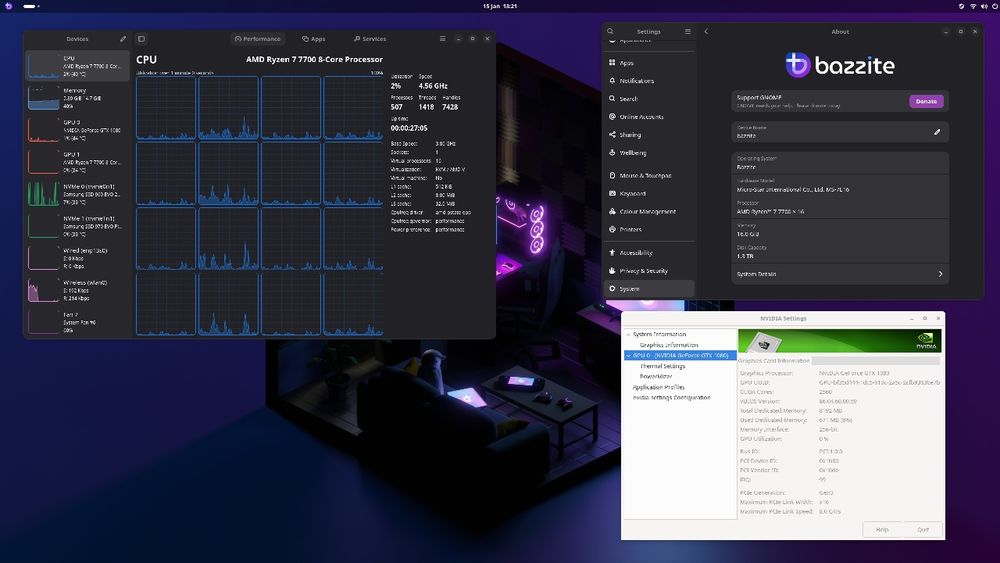Open Colour Management settings
Screen dimensions: 1000x563
pos(649,211)
